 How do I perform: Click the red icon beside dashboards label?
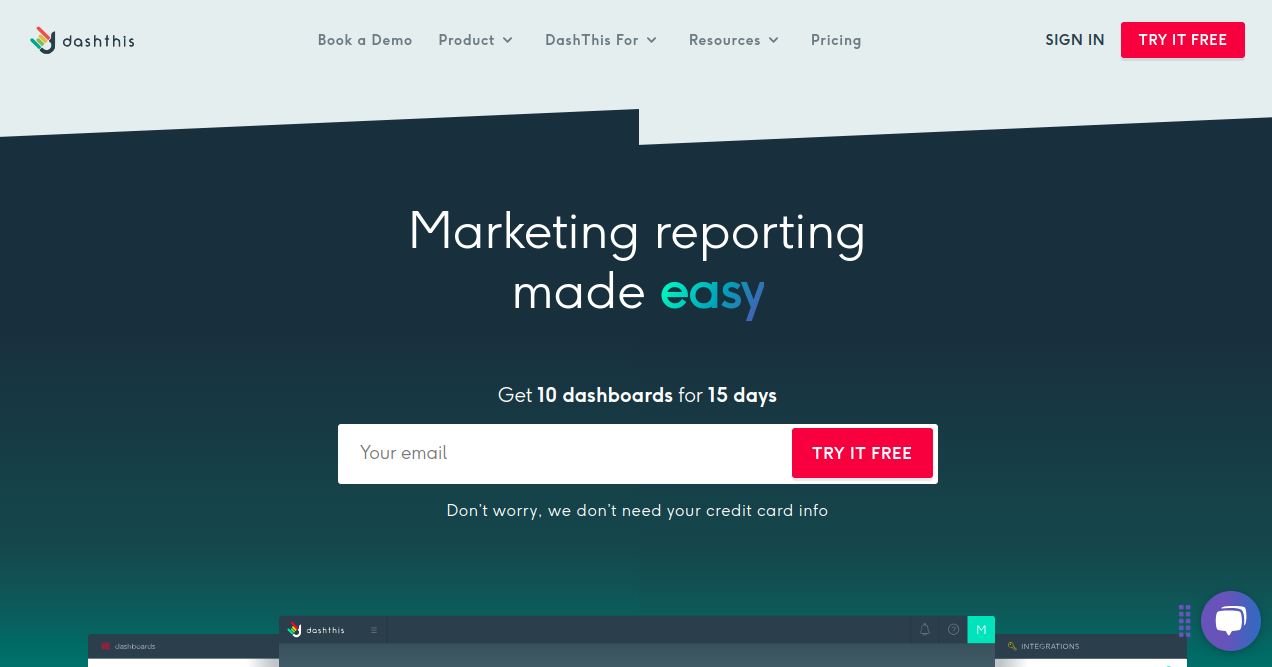click(105, 646)
